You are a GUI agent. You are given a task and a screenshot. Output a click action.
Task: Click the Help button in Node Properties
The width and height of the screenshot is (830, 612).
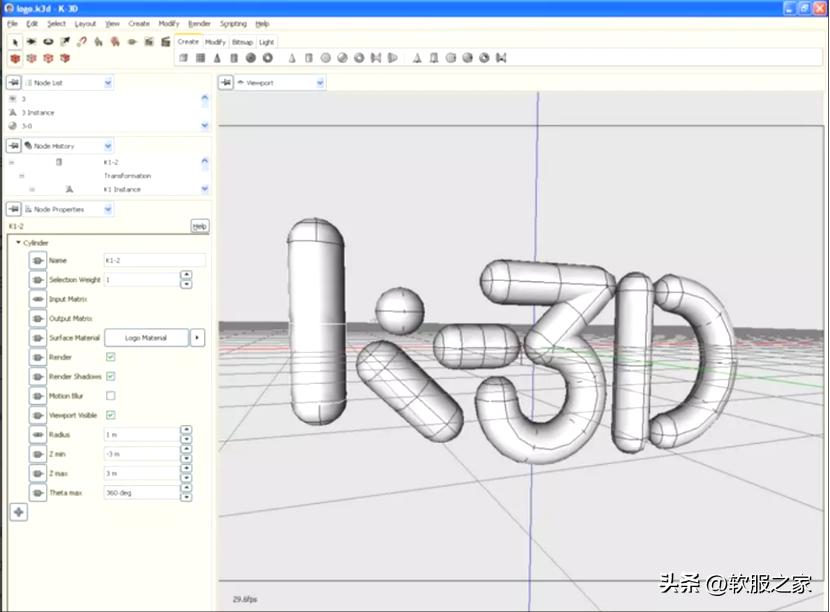pos(200,227)
